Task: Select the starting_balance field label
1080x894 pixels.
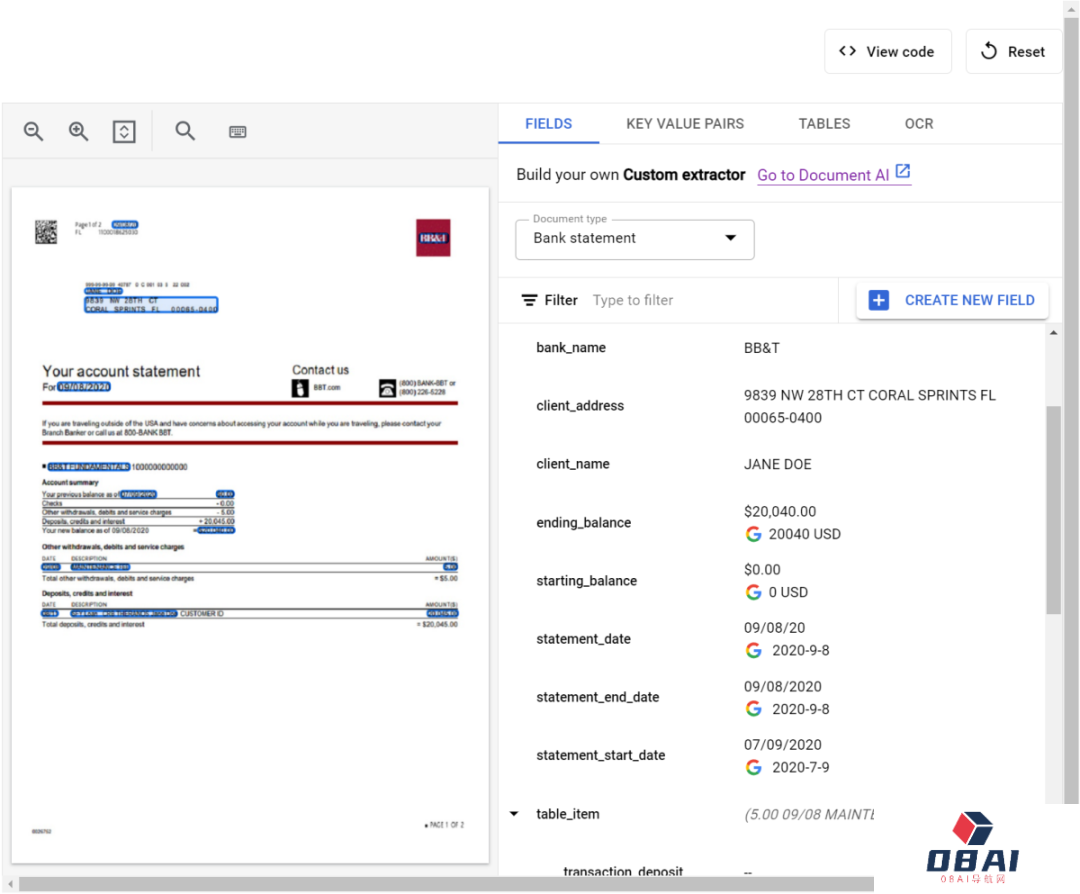Action: (586, 581)
